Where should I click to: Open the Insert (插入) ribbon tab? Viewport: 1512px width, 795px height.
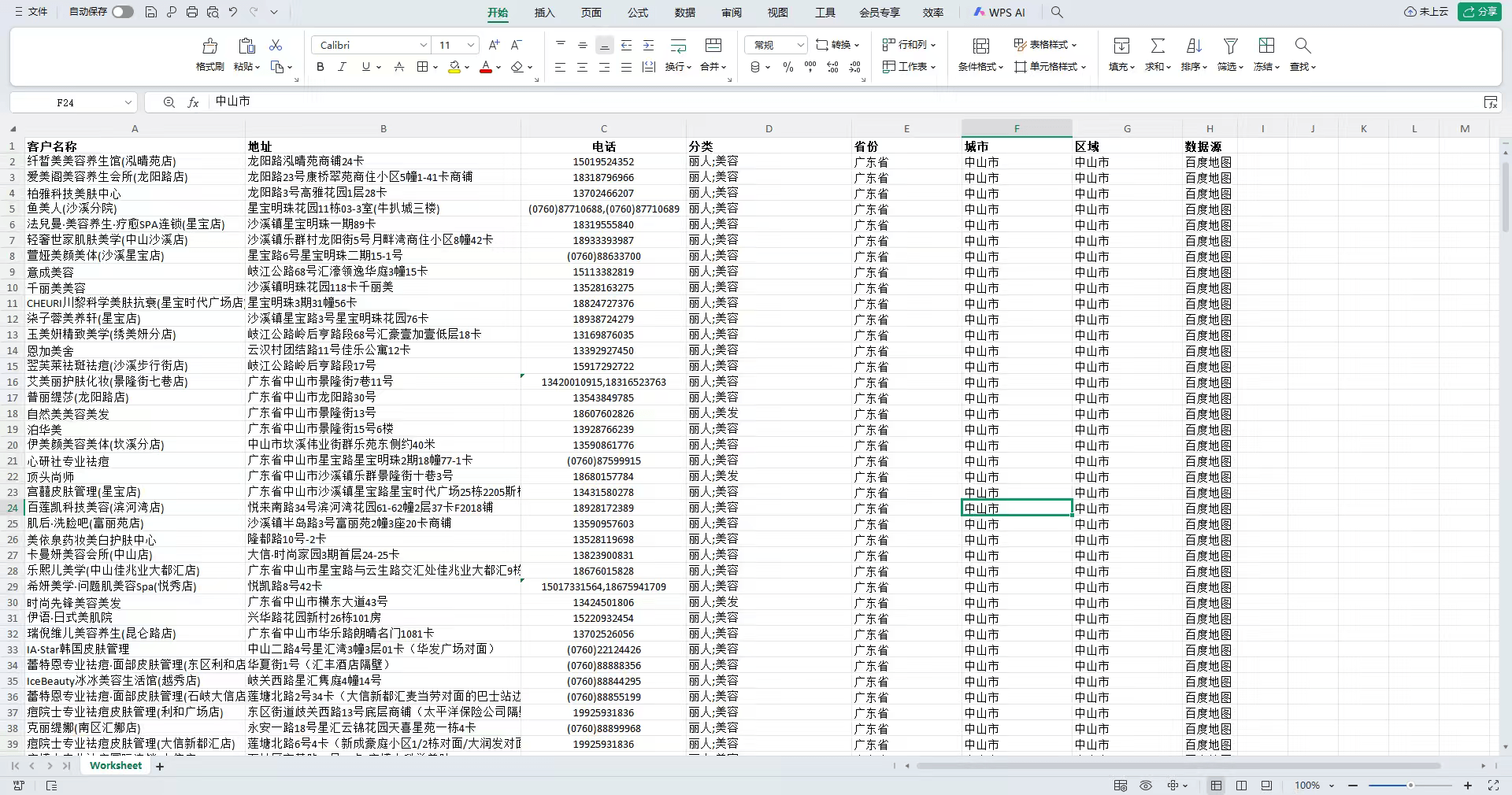pos(544,13)
